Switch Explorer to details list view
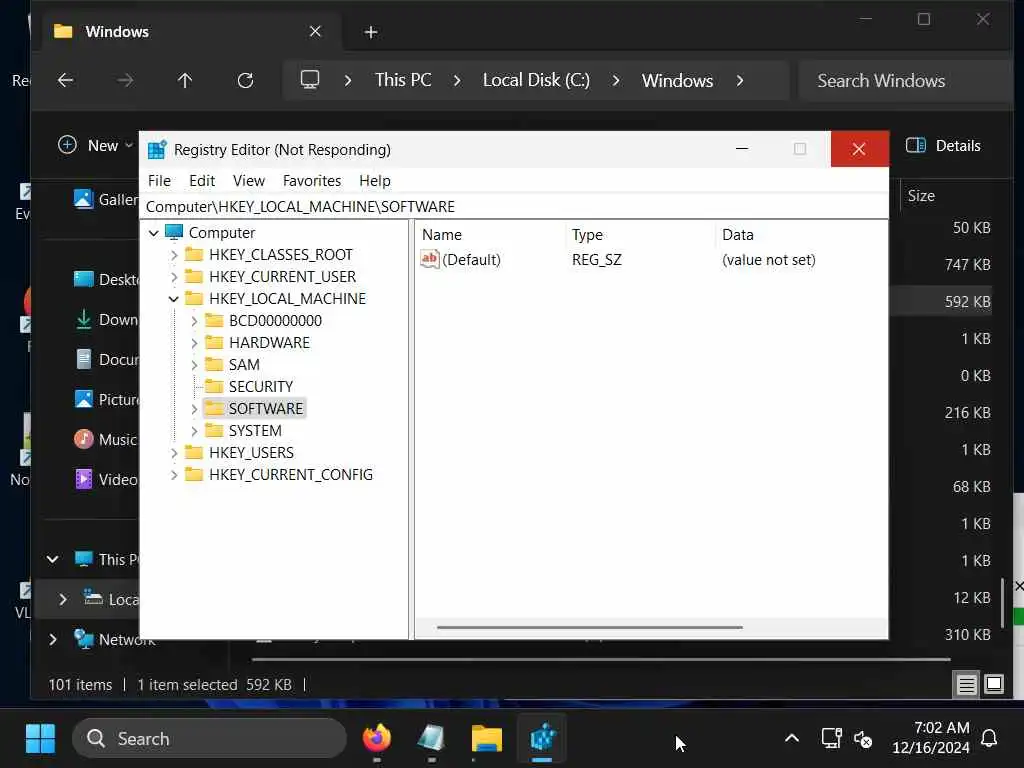The height and width of the screenshot is (768, 1024). [x=966, y=684]
